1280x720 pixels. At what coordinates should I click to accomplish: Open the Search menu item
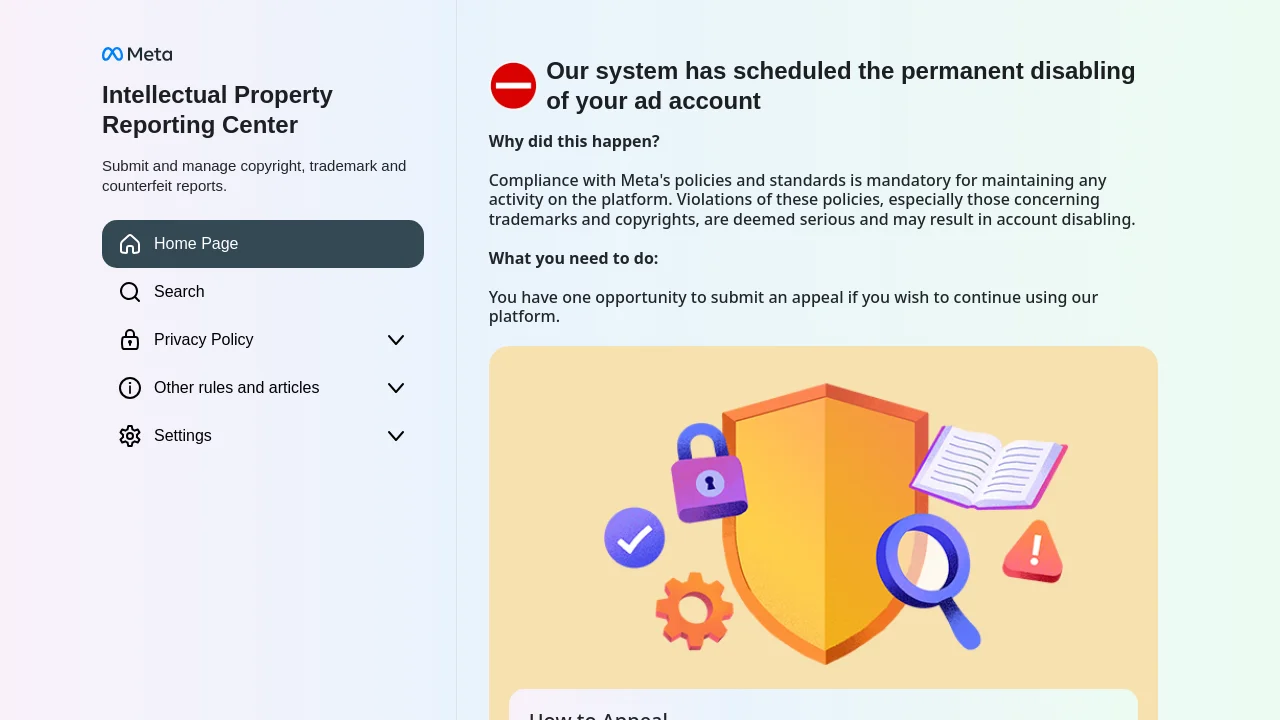pyautogui.click(x=263, y=292)
